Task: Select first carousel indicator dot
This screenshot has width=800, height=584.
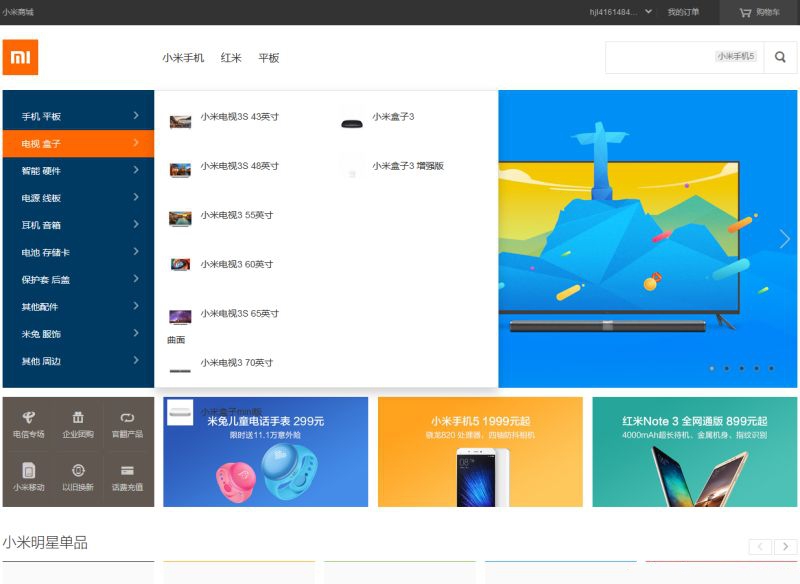Action: click(712, 368)
